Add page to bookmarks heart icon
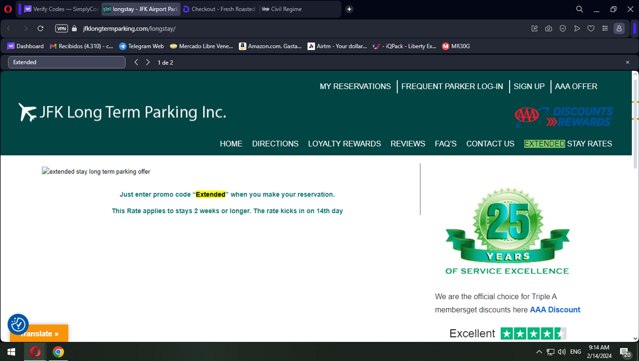 pos(591,29)
